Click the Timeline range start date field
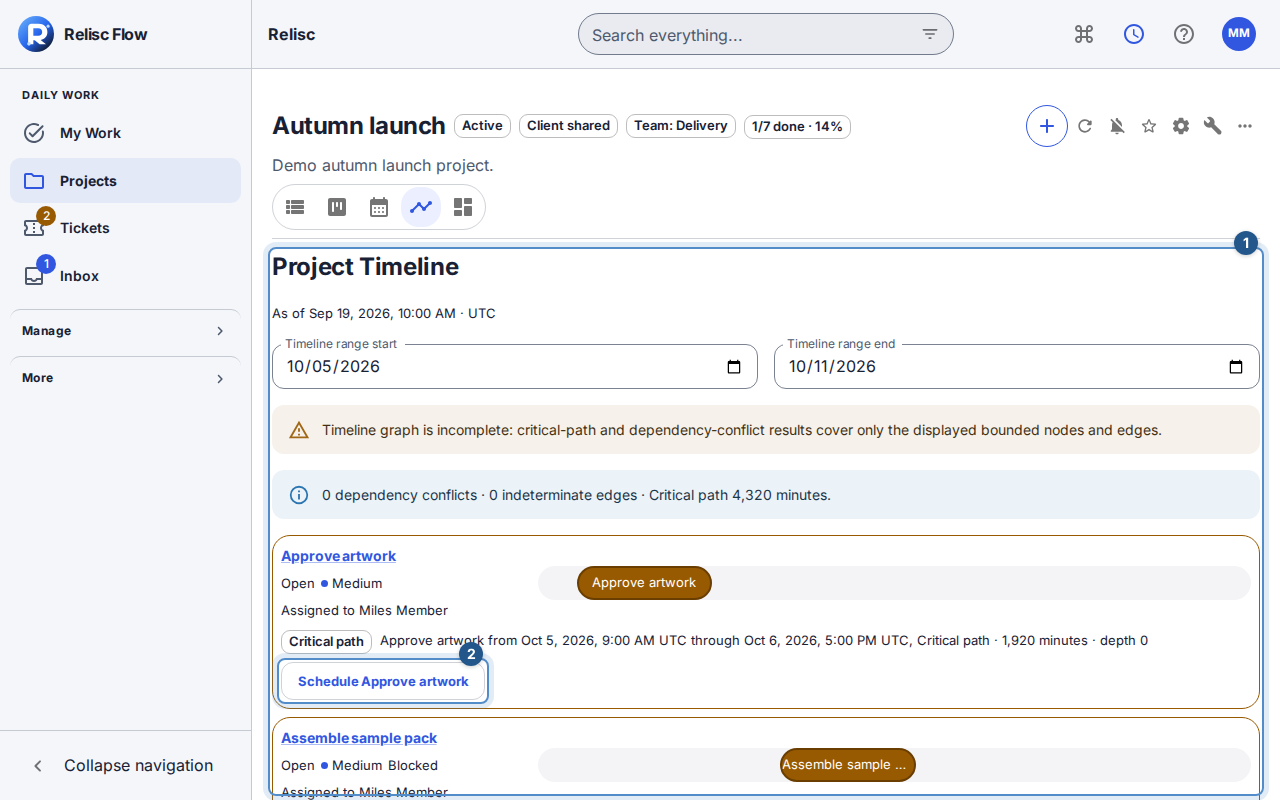The height and width of the screenshot is (800, 1280). click(x=515, y=367)
